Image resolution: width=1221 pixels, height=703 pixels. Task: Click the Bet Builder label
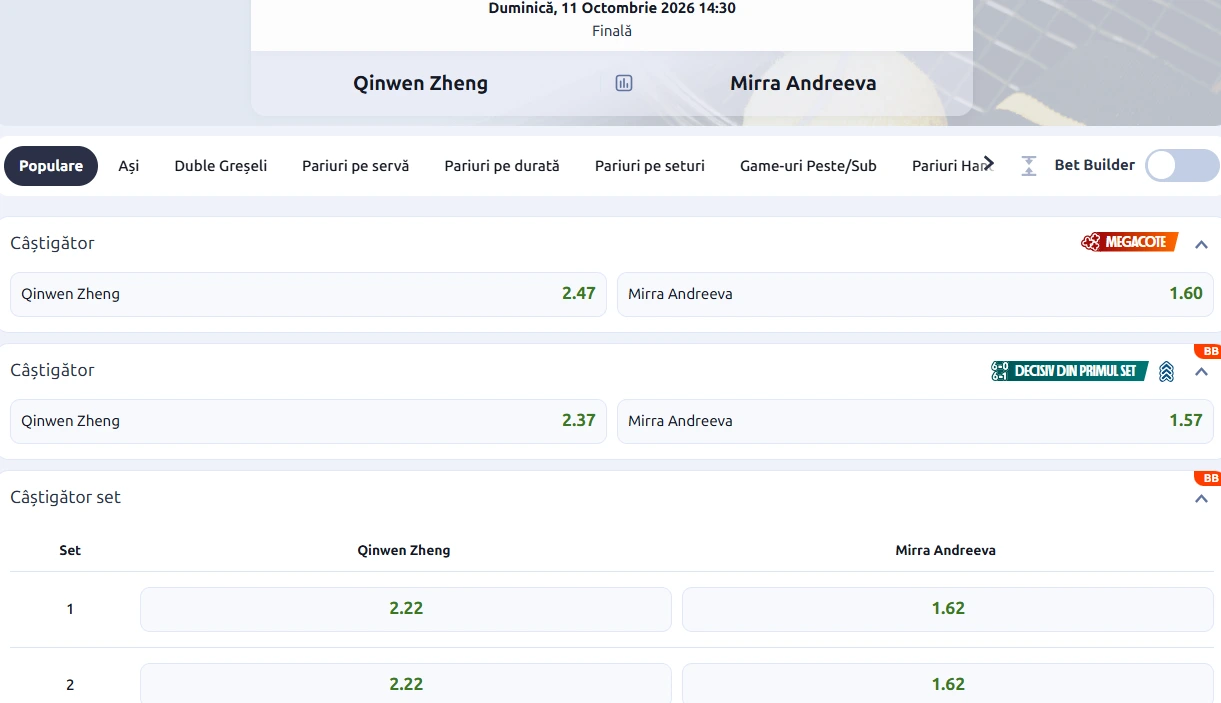(x=1095, y=165)
